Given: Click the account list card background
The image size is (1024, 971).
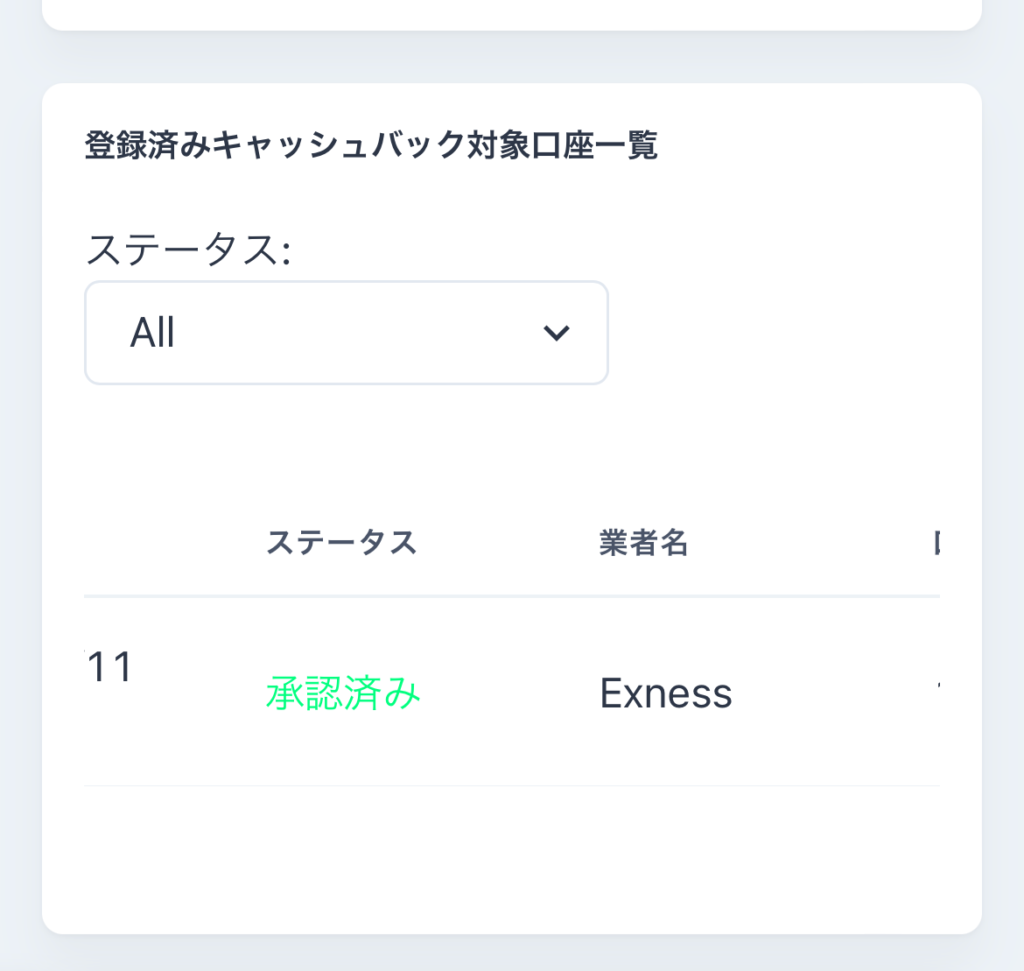Looking at the screenshot, I should [512, 450].
